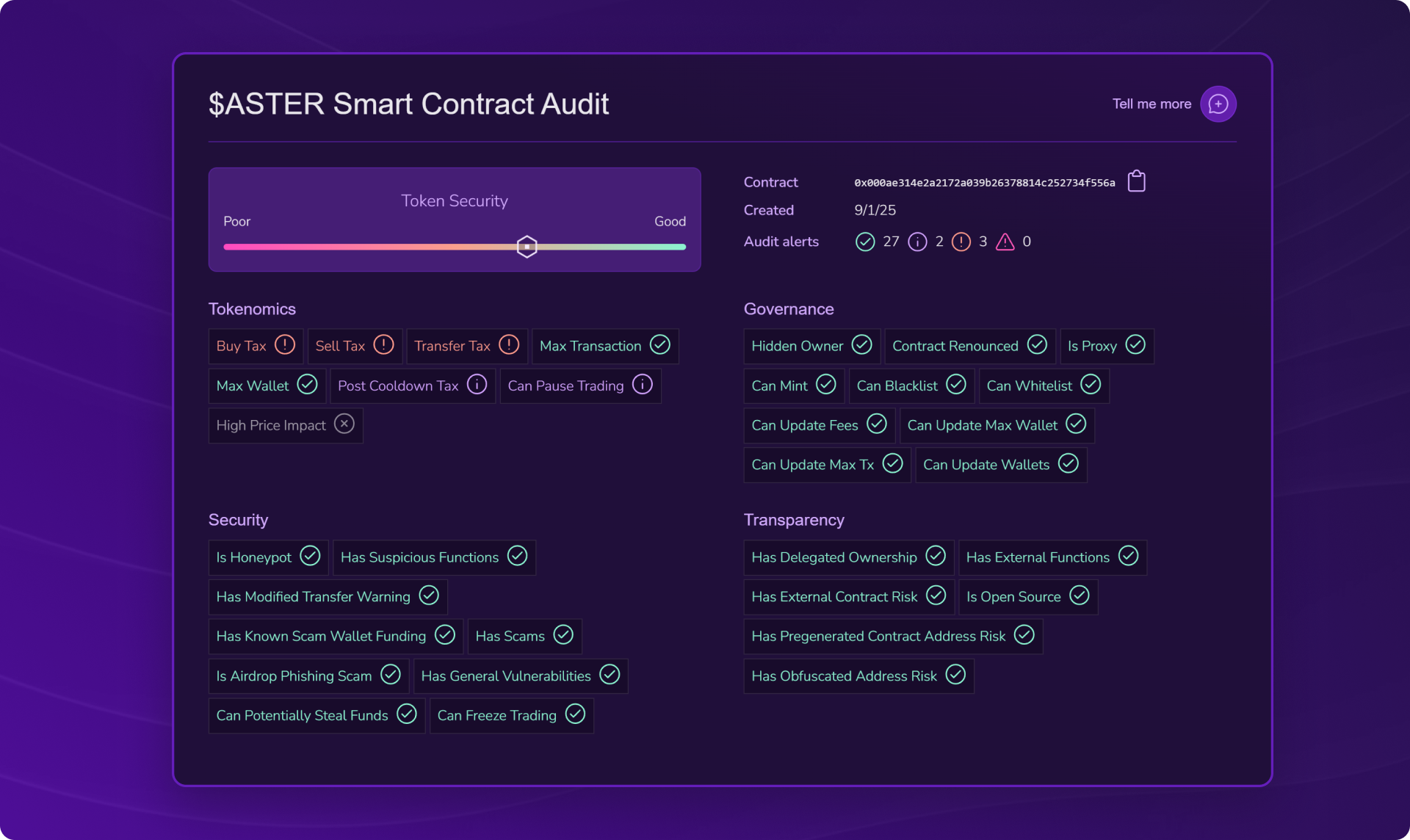
Task: Select the Can Update Fees tag
Action: tap(819, 425)
